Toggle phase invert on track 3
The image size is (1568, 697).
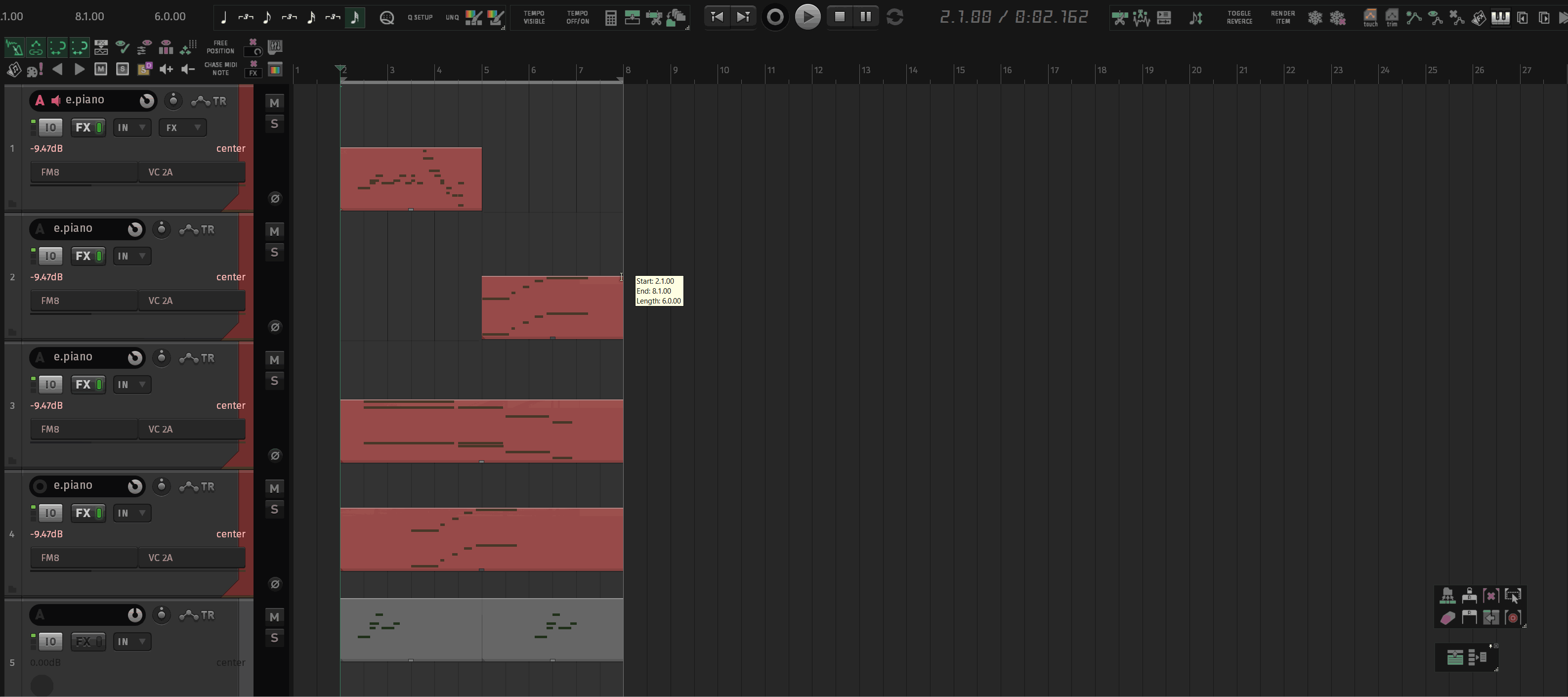(x=275, y=455)
